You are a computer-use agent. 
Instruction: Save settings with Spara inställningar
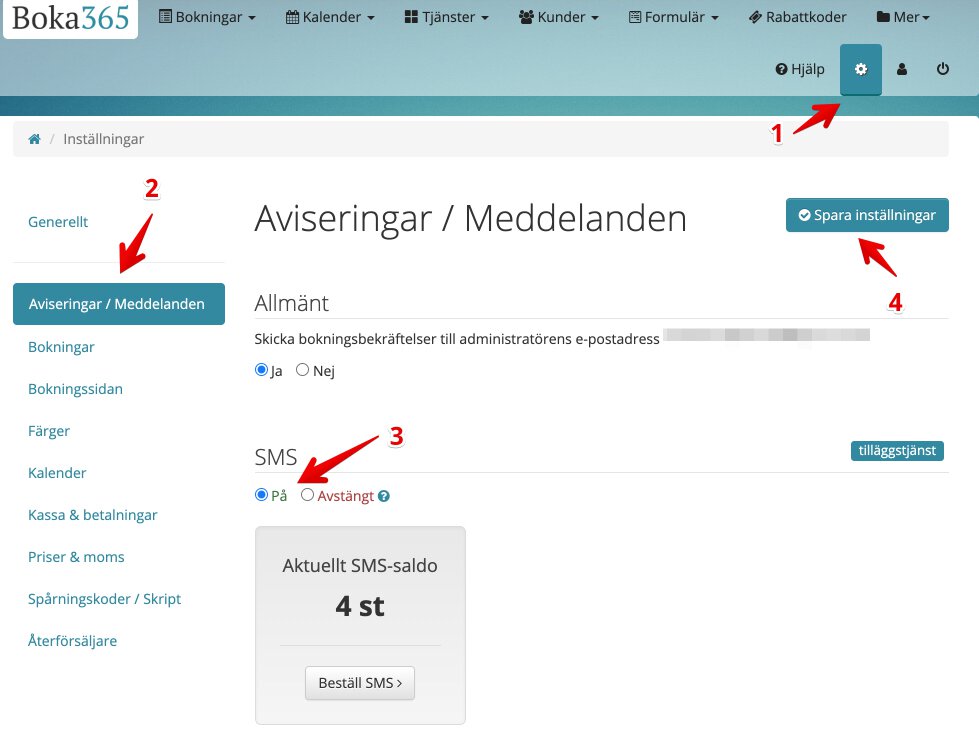click(866, 214)
